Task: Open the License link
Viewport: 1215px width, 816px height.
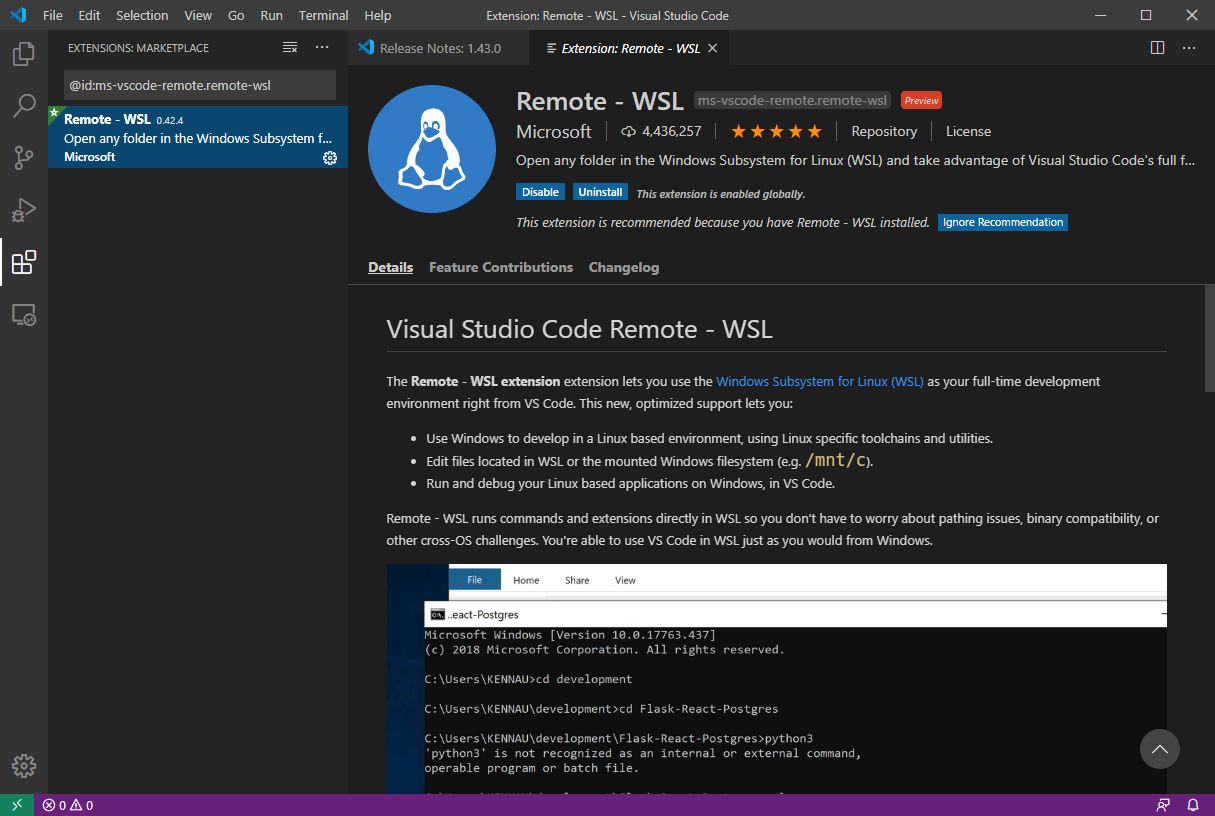Action: click(968, 131)
